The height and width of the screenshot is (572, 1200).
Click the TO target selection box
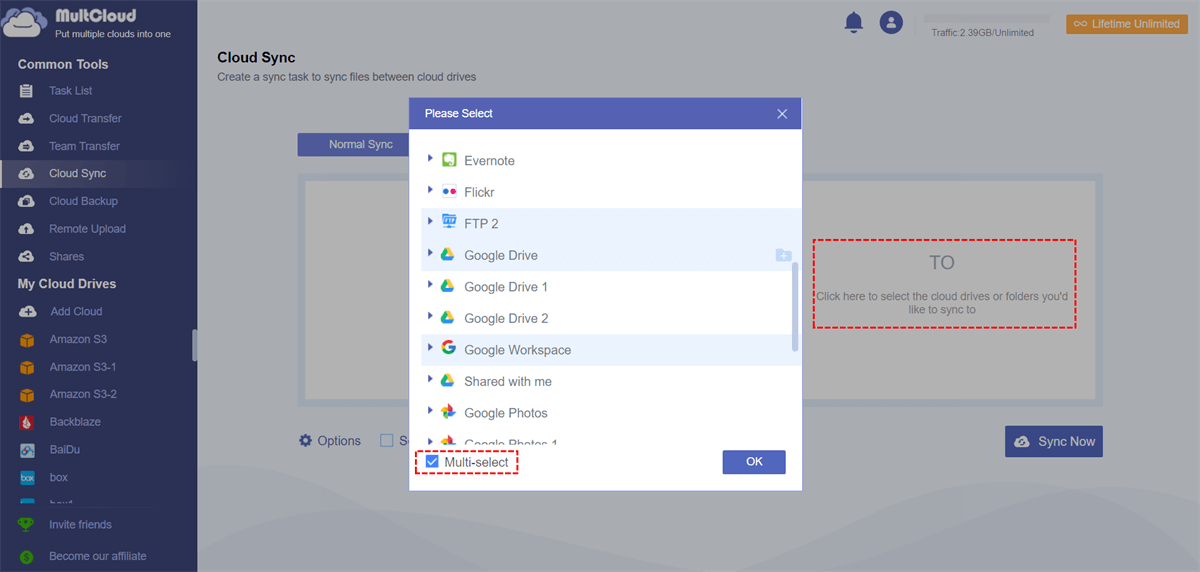click(x=944, y=284)
